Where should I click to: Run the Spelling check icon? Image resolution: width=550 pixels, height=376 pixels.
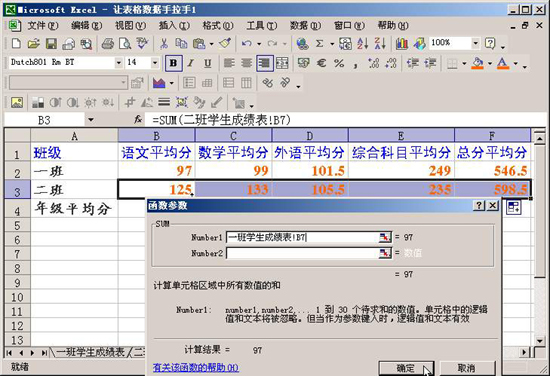[142, 43]
